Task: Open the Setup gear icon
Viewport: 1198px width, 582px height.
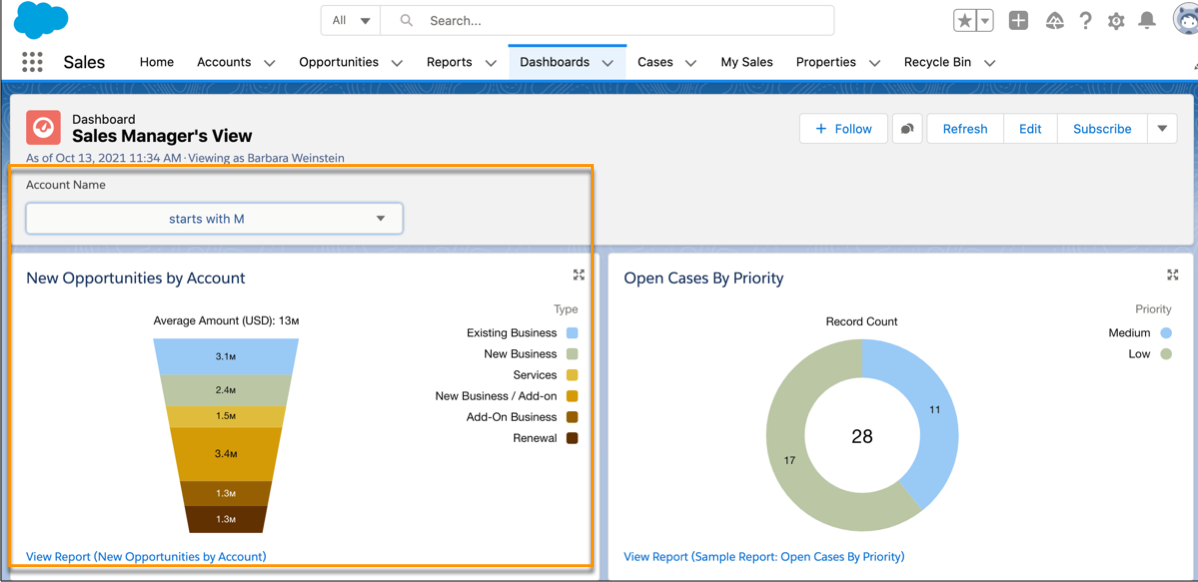Action: [1116, 21]
